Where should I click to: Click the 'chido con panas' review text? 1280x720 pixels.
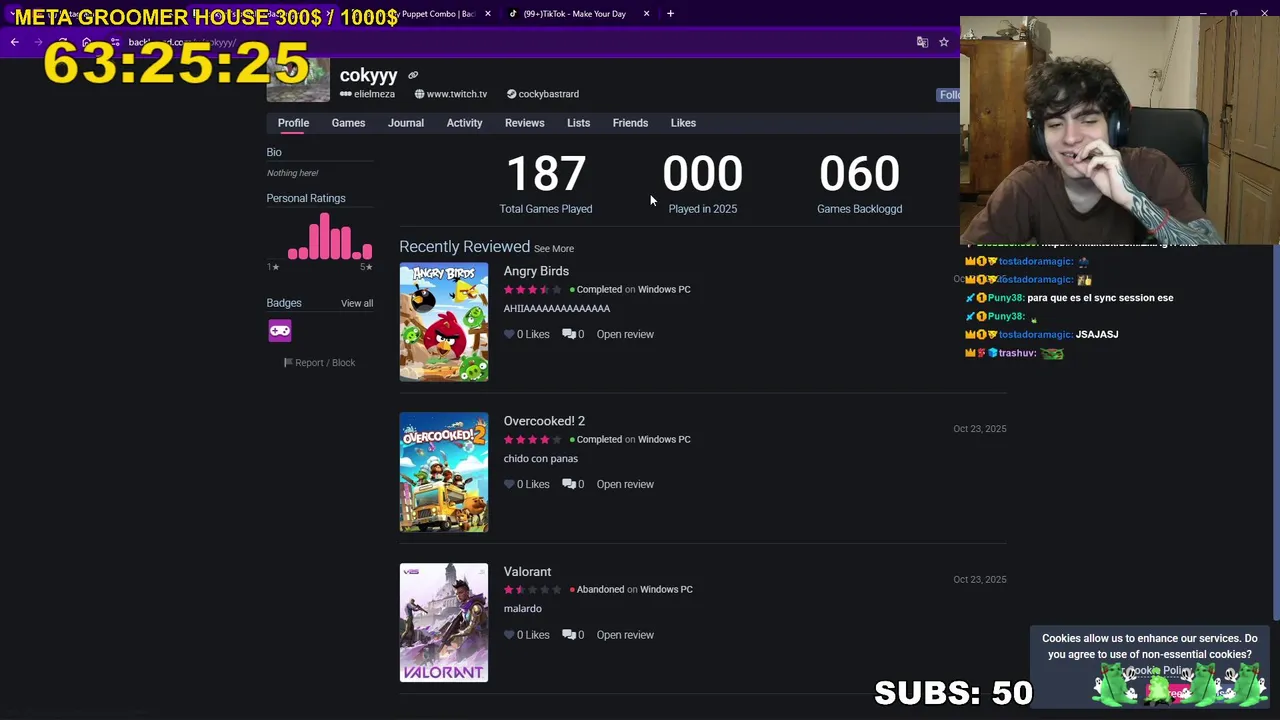tap(541, 459)
